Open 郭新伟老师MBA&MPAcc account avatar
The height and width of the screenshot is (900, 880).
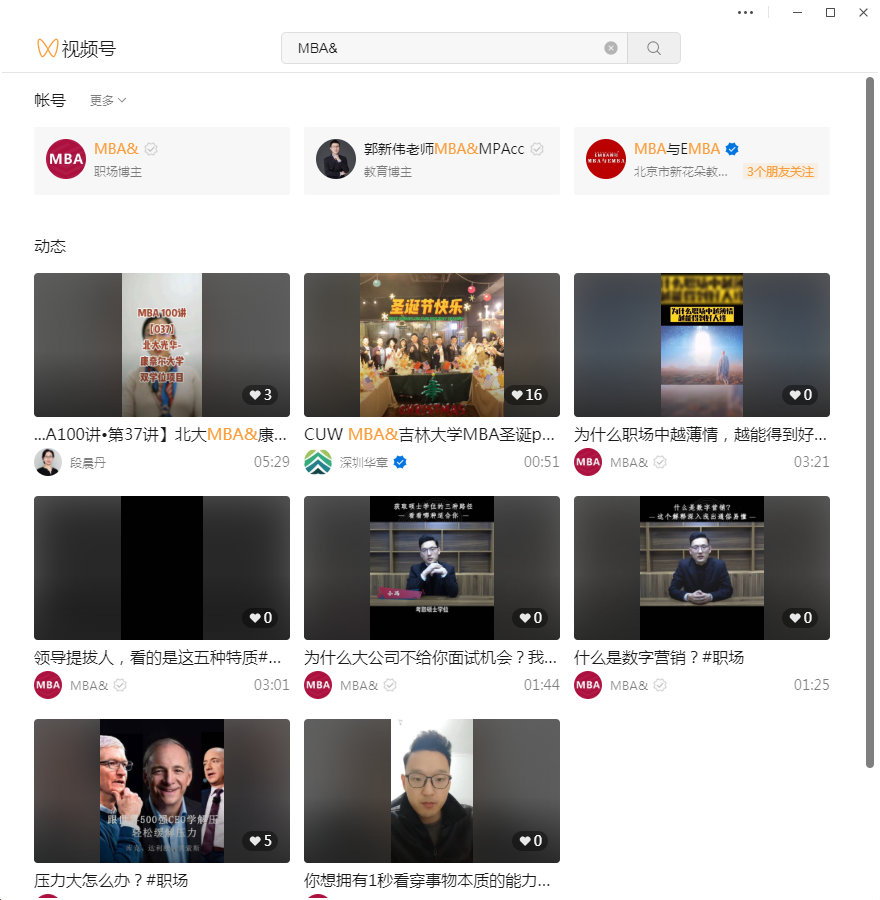336,159
